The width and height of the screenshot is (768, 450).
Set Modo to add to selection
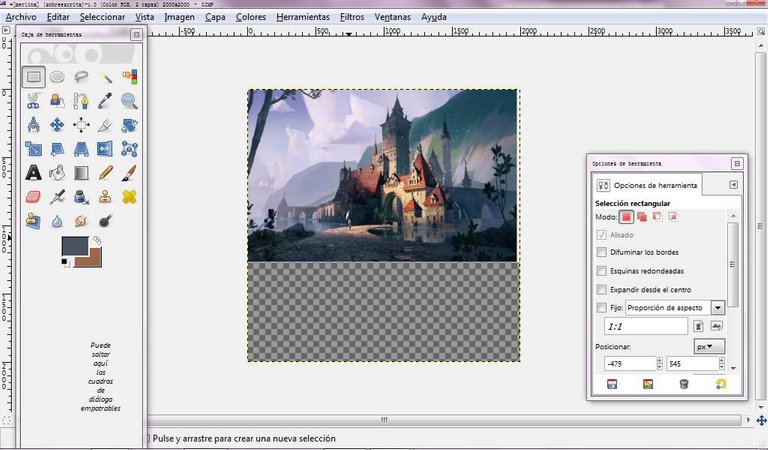pos(642,216)
